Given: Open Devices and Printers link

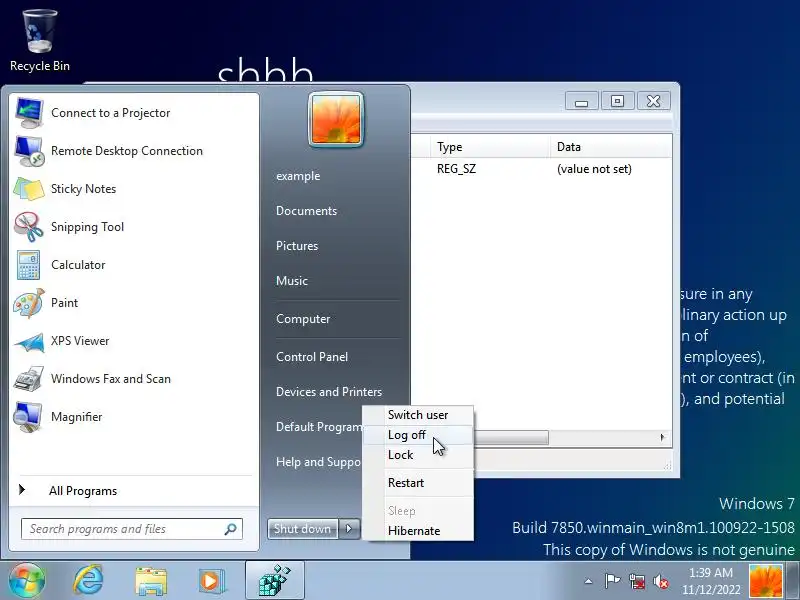Looking at the screenshot, I should click(329, 392).
